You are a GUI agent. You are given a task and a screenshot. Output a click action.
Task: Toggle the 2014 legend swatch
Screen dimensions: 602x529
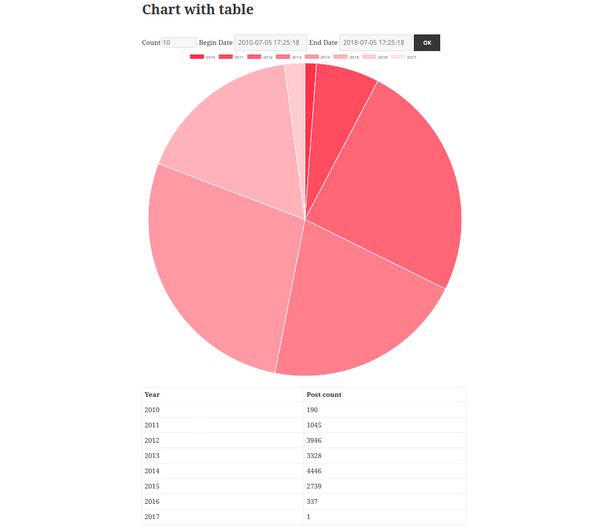coord(312,57)
